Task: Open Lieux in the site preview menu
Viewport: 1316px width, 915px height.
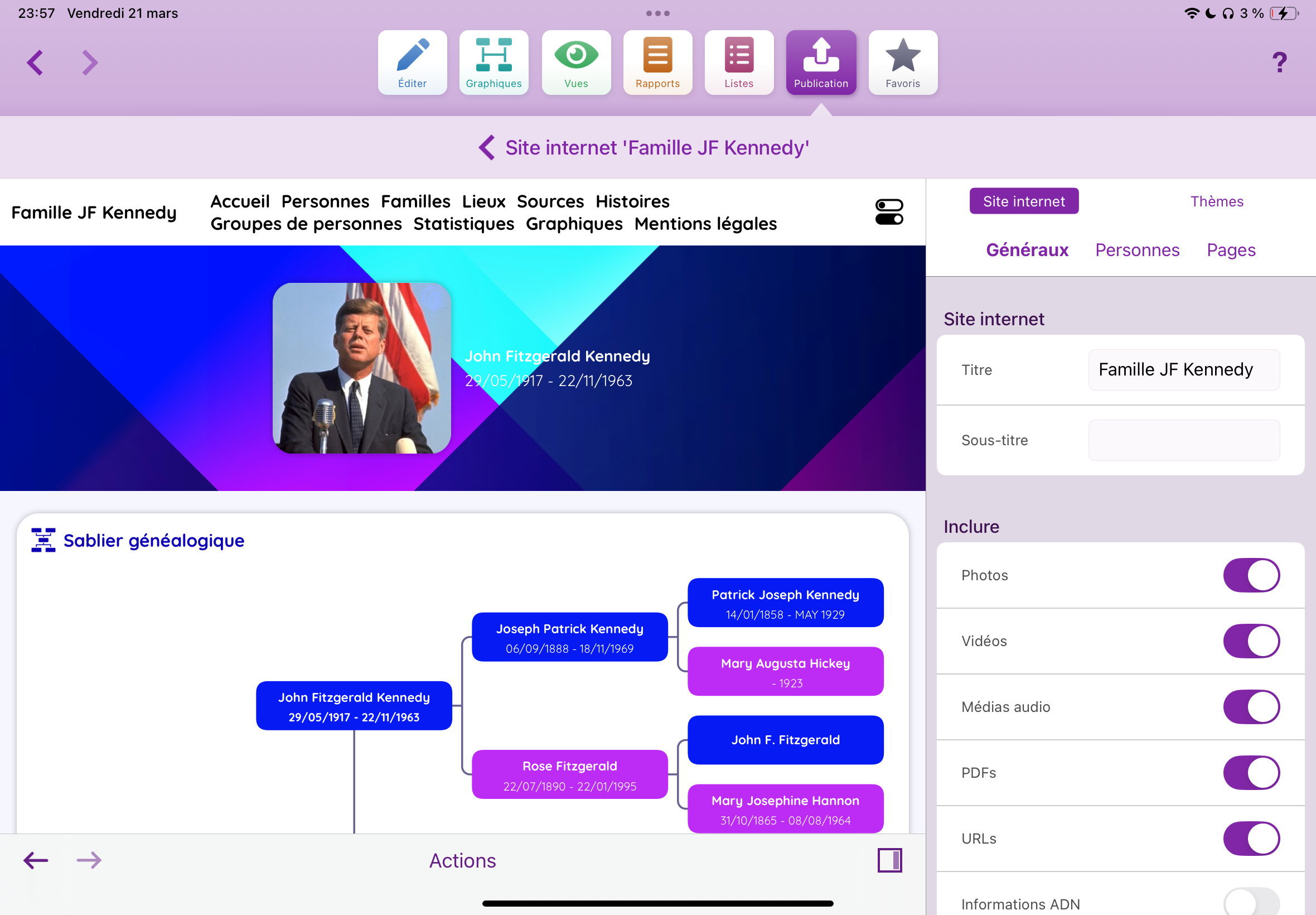Action: tap(483, 201)
